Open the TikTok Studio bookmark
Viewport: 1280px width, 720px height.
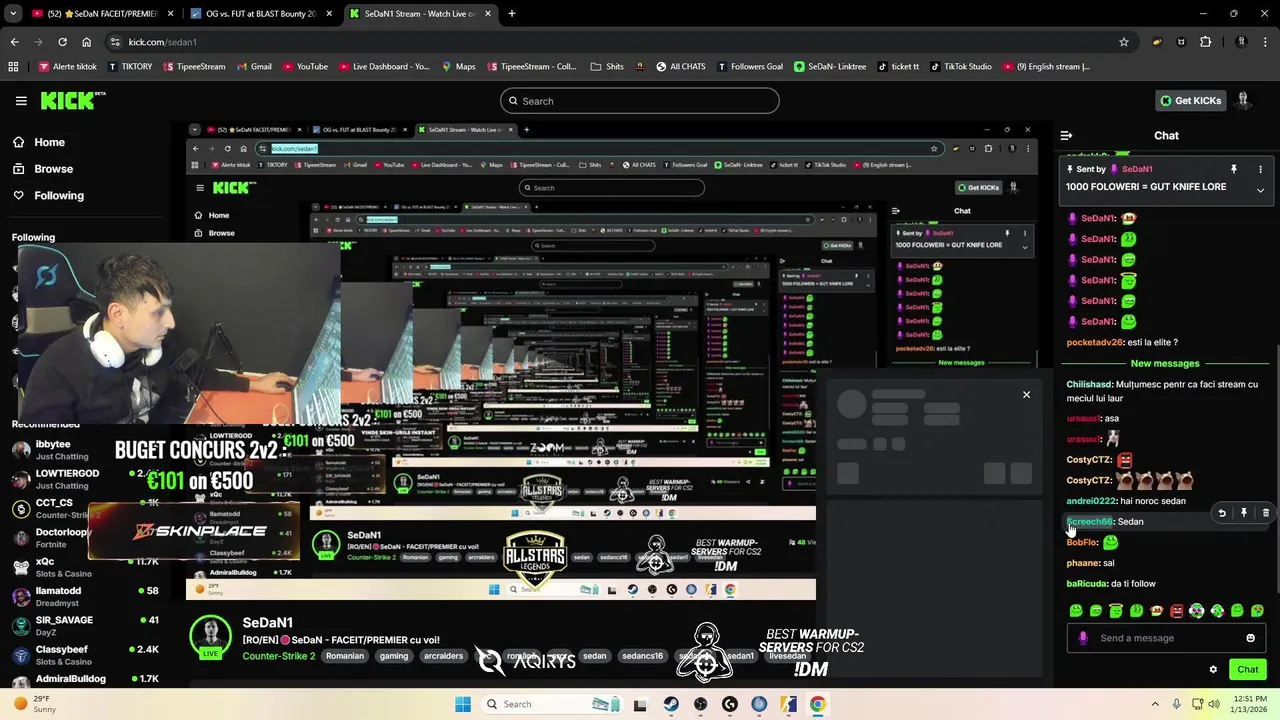tap(960, 67)
